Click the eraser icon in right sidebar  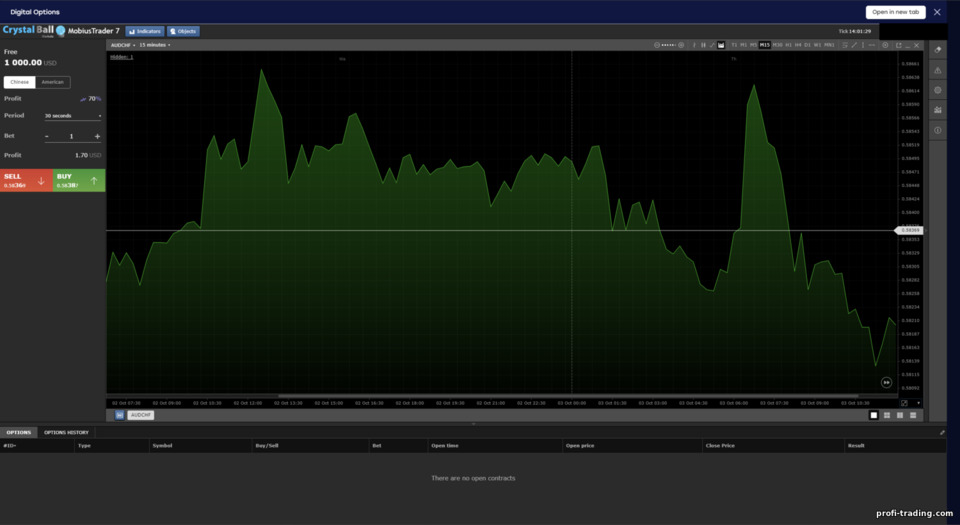tap(938, 50)
